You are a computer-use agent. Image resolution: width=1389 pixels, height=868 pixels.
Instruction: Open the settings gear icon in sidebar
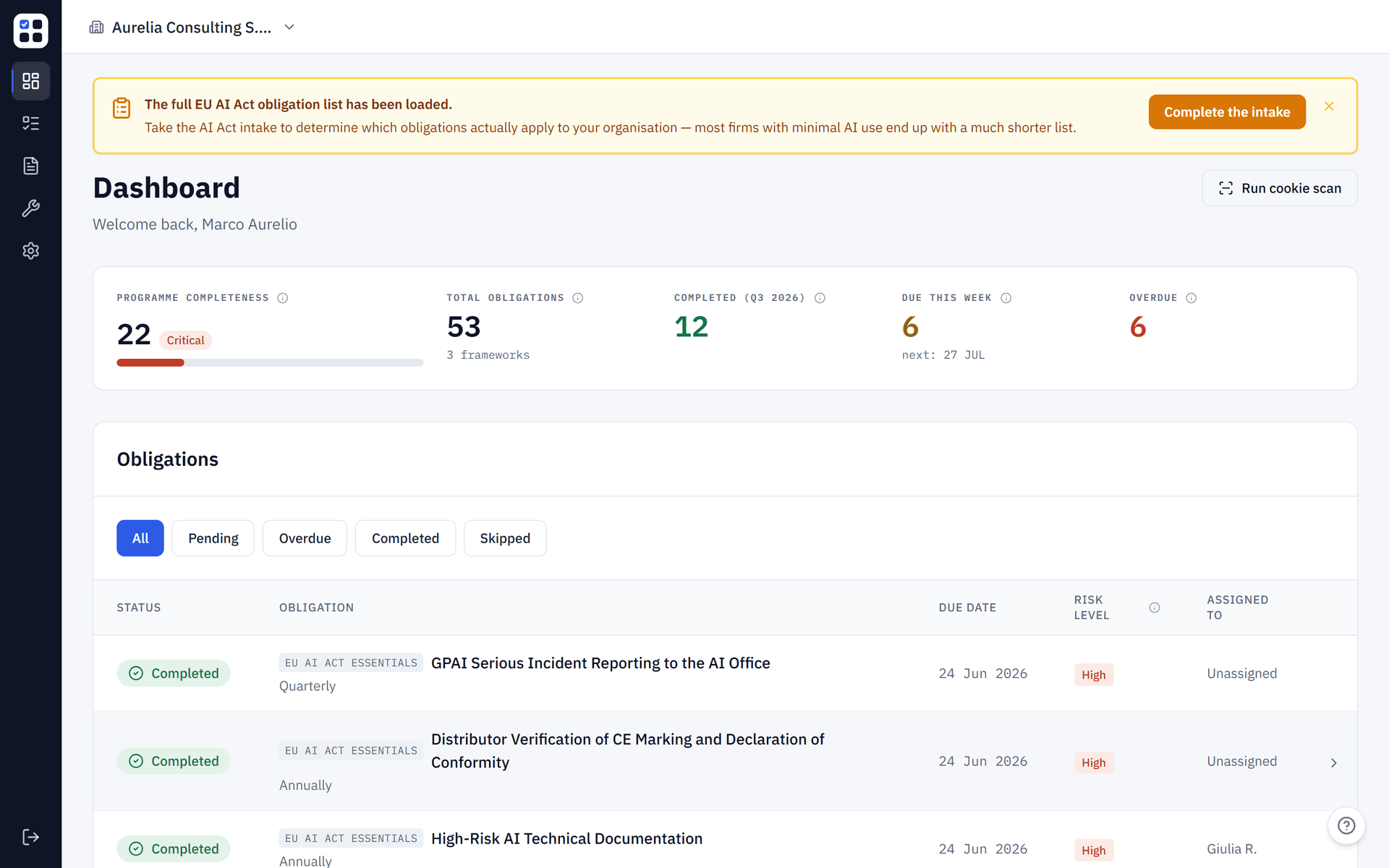pyautogui.click(x=30, y=251)
